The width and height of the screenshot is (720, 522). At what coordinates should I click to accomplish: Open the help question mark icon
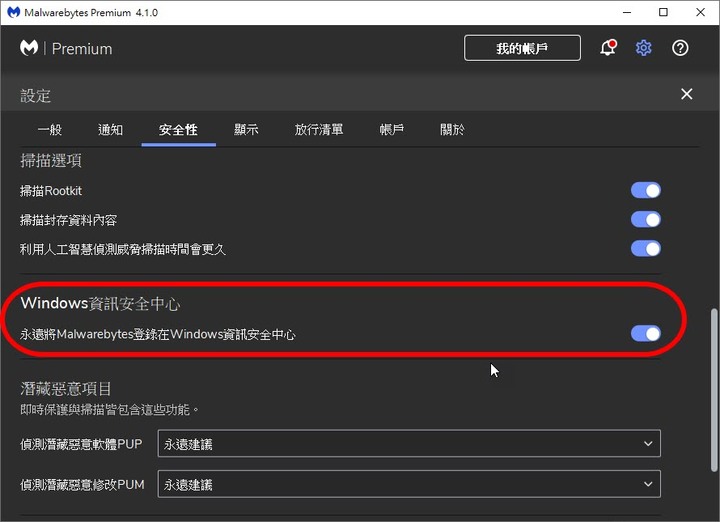tap(680, 48)
